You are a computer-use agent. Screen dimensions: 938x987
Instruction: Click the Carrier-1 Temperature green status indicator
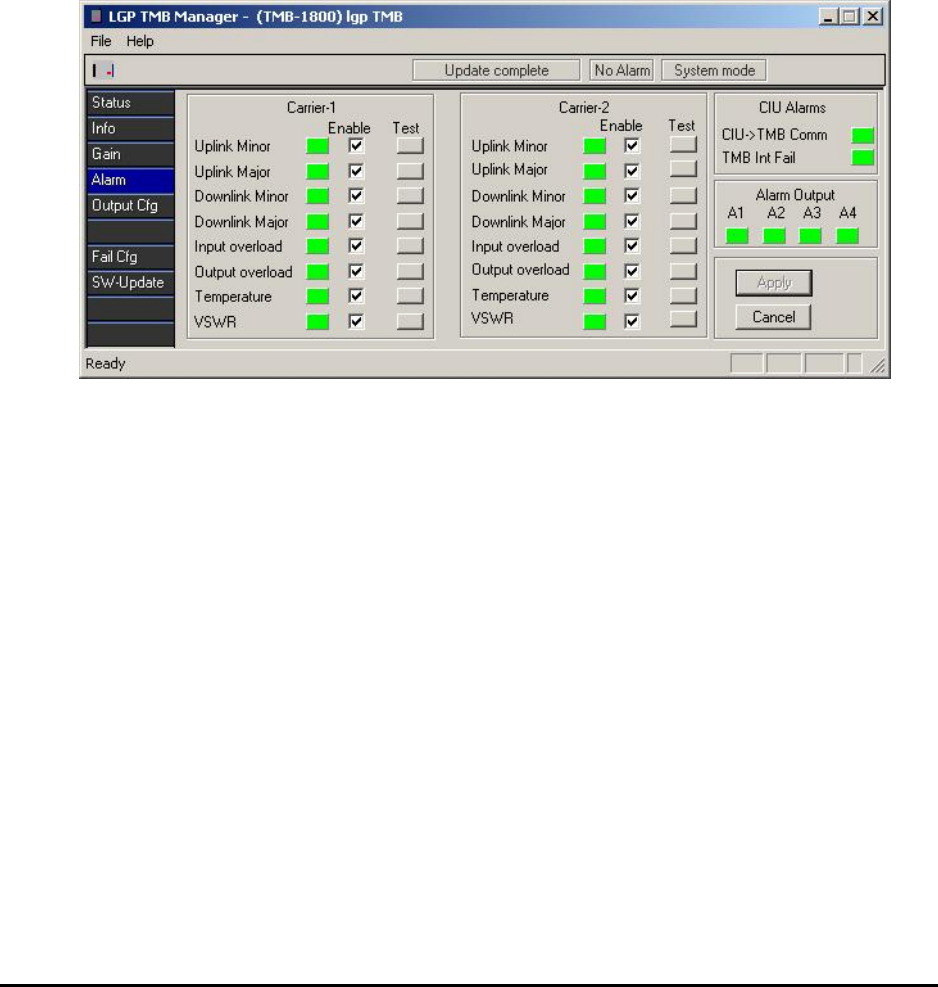pos(317,296)
